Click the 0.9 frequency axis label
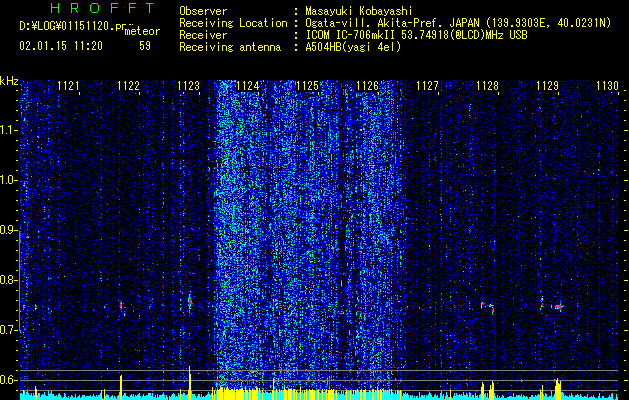Screen dimensions: 629x400 tap(9, 230)
